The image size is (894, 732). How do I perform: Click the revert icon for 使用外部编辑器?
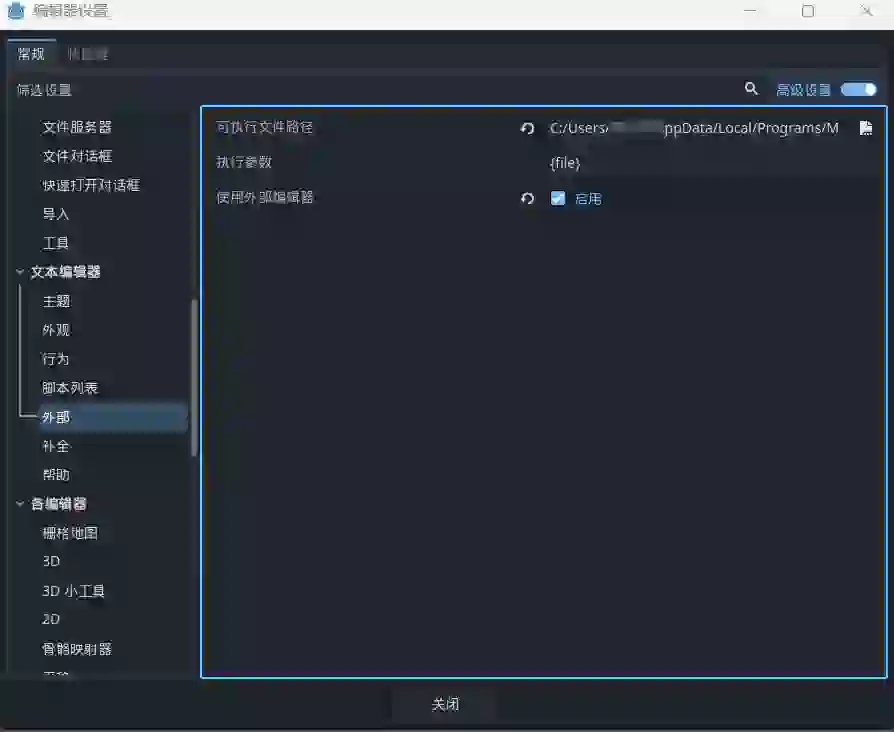coord(527,198)
